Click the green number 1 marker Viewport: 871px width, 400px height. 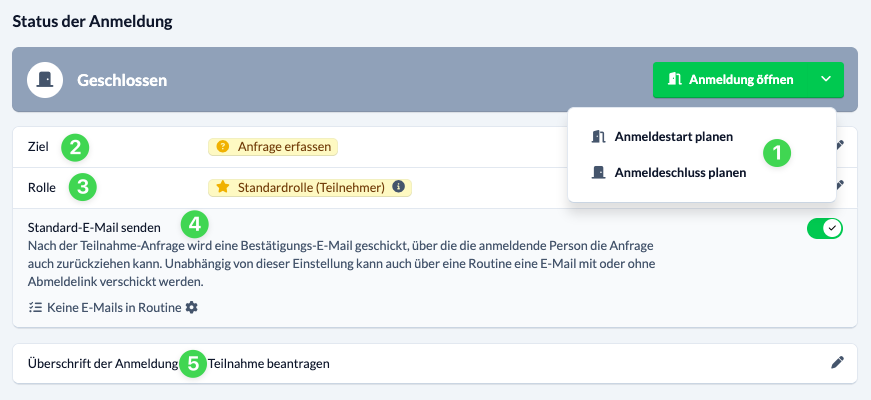(x=777, y=153)
